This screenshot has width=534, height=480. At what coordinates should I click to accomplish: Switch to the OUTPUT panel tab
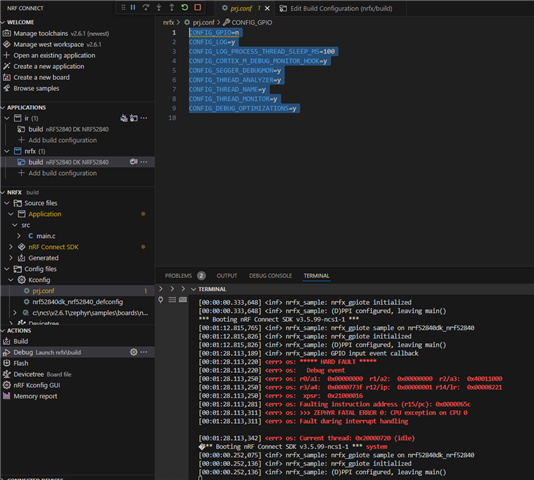[x=227, y=276]
